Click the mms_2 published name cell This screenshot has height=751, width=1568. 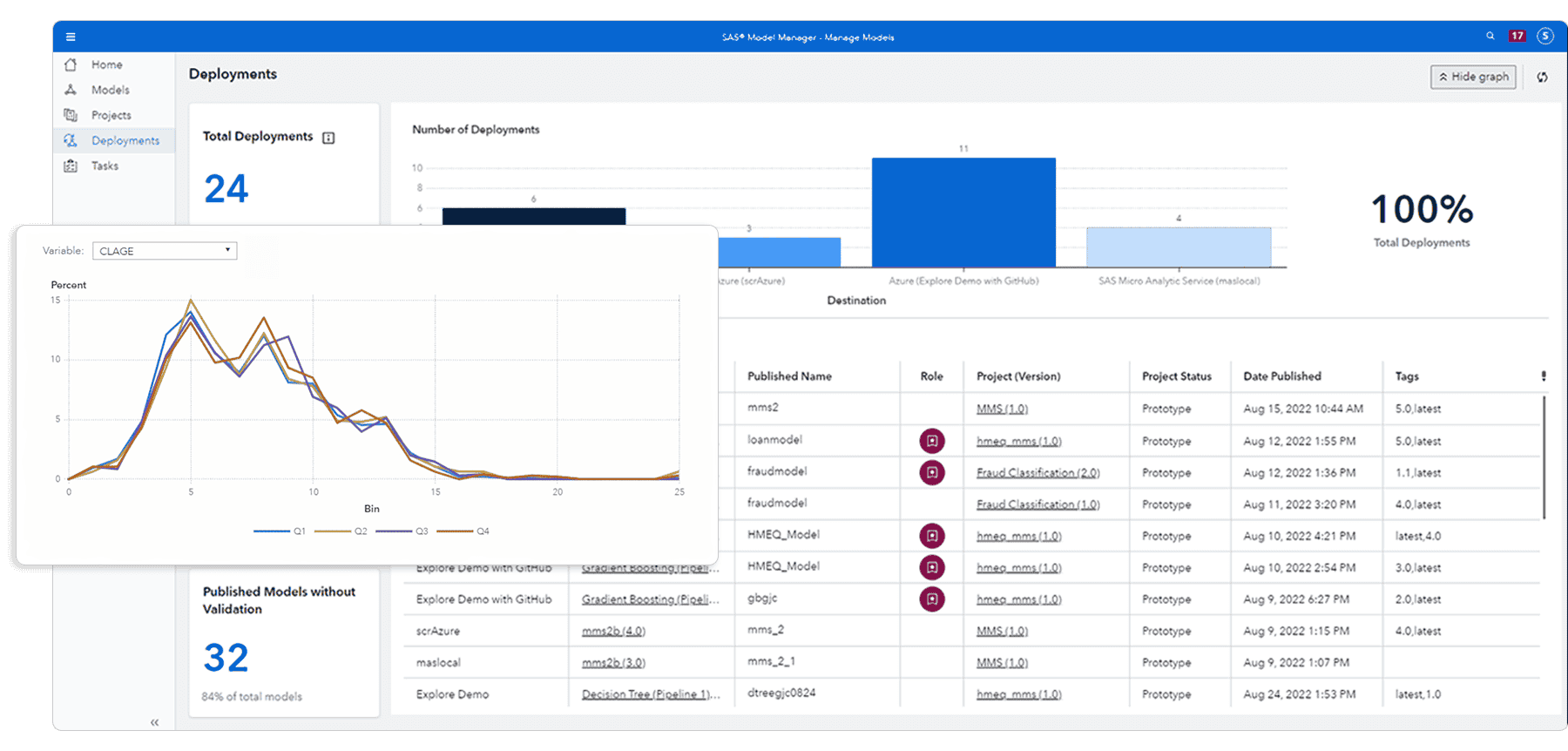click(x=766, y=629)
